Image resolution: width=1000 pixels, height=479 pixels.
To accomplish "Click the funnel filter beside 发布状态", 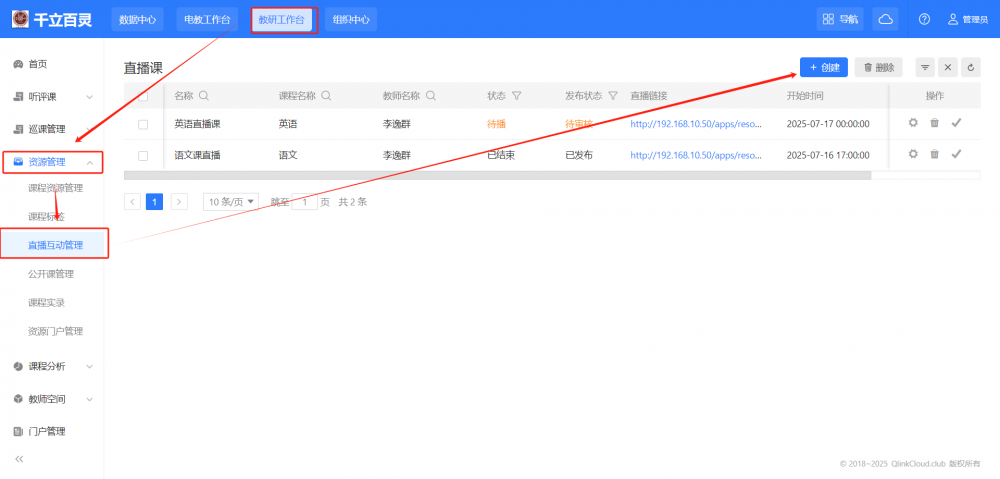I will tap(613, 96).
